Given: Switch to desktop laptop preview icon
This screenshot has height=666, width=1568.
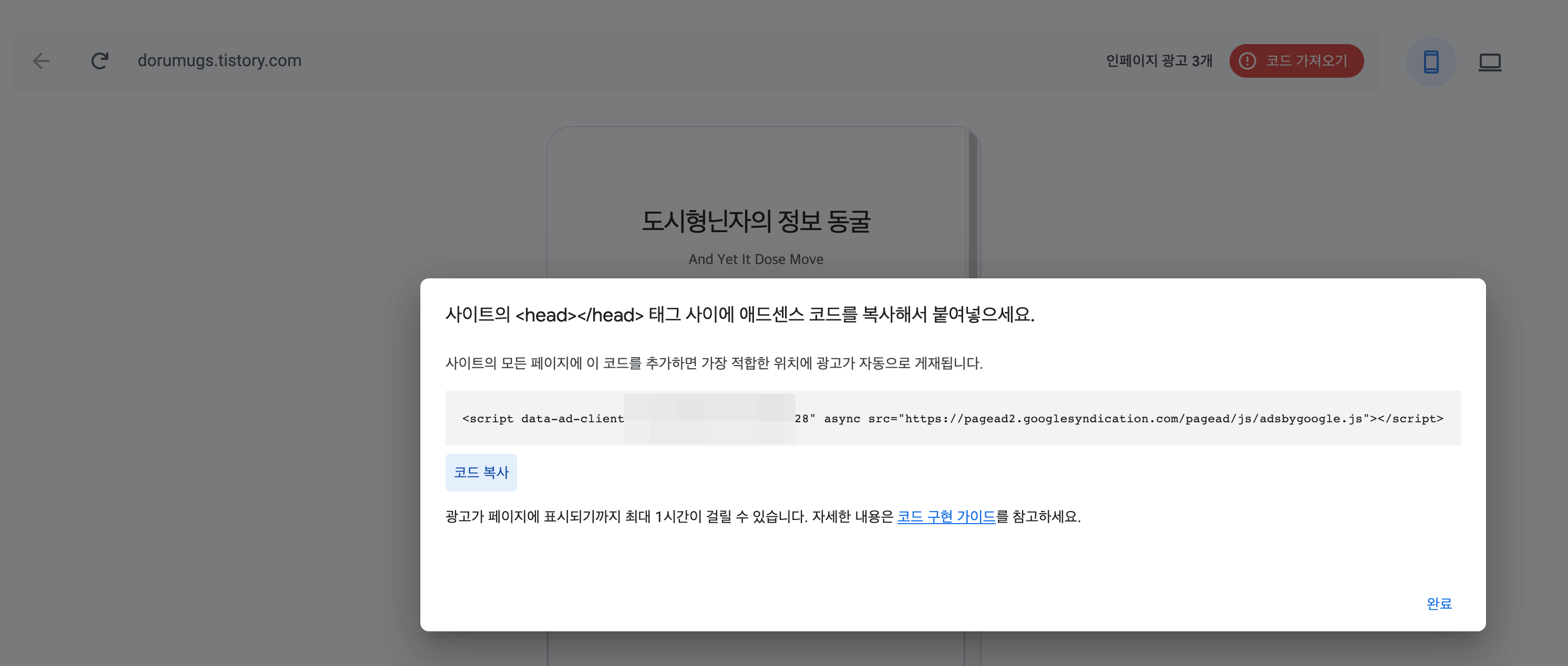Looking at the screenshot, I should click(1490, 62).
